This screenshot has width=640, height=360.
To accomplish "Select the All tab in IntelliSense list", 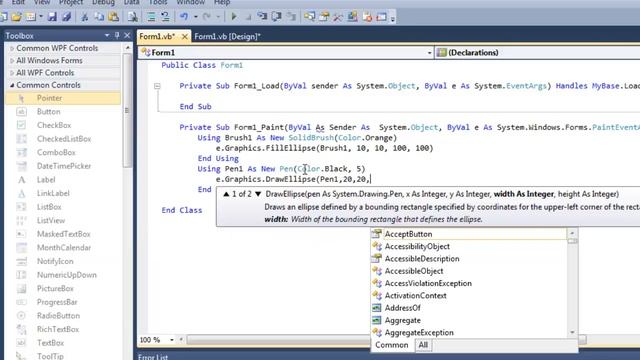I will tap(423, 345).
